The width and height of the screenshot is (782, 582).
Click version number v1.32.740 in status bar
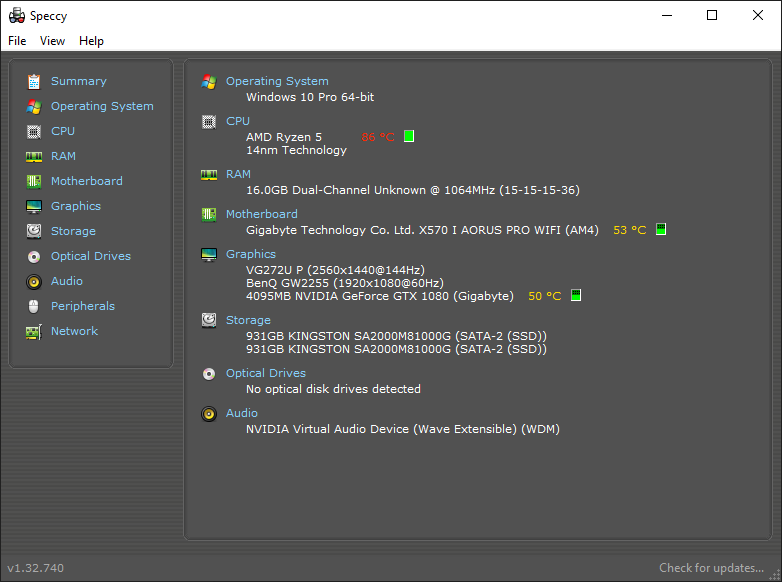point(35,568)
